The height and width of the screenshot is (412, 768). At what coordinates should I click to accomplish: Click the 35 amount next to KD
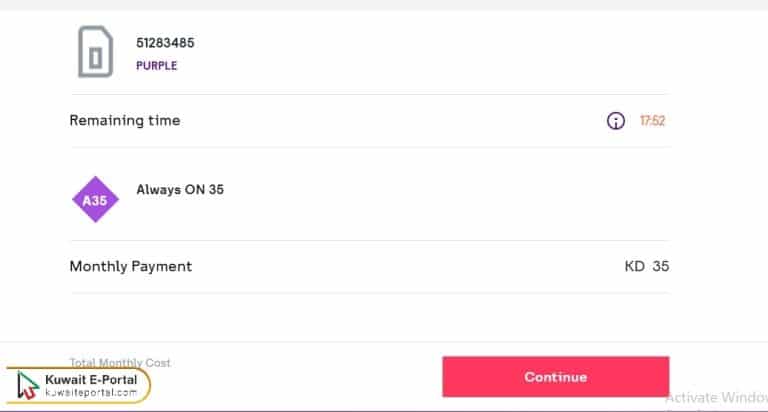pyautogui.click(x=660, y=267)
